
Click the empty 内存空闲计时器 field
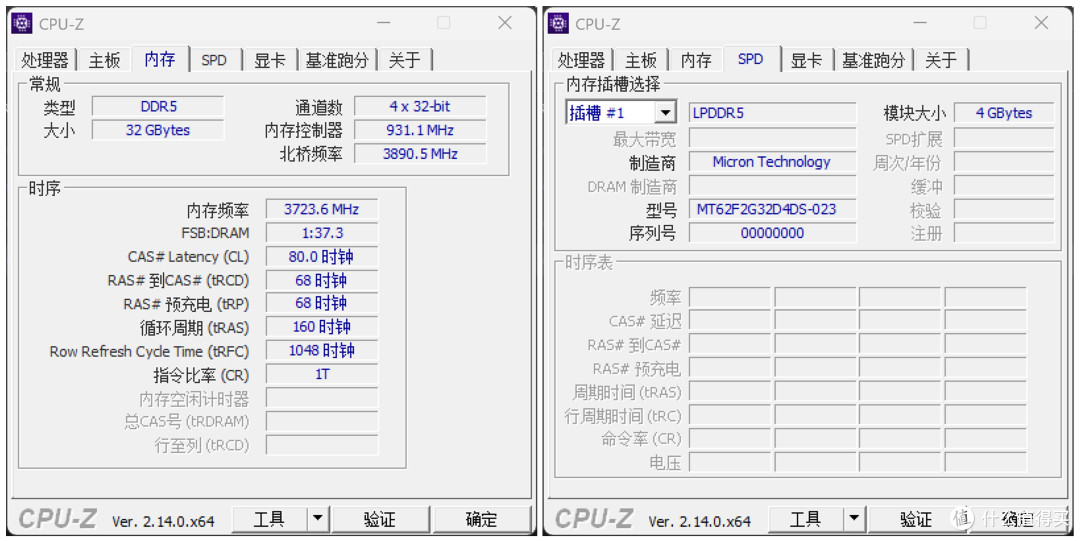click(x=322, y=398)
